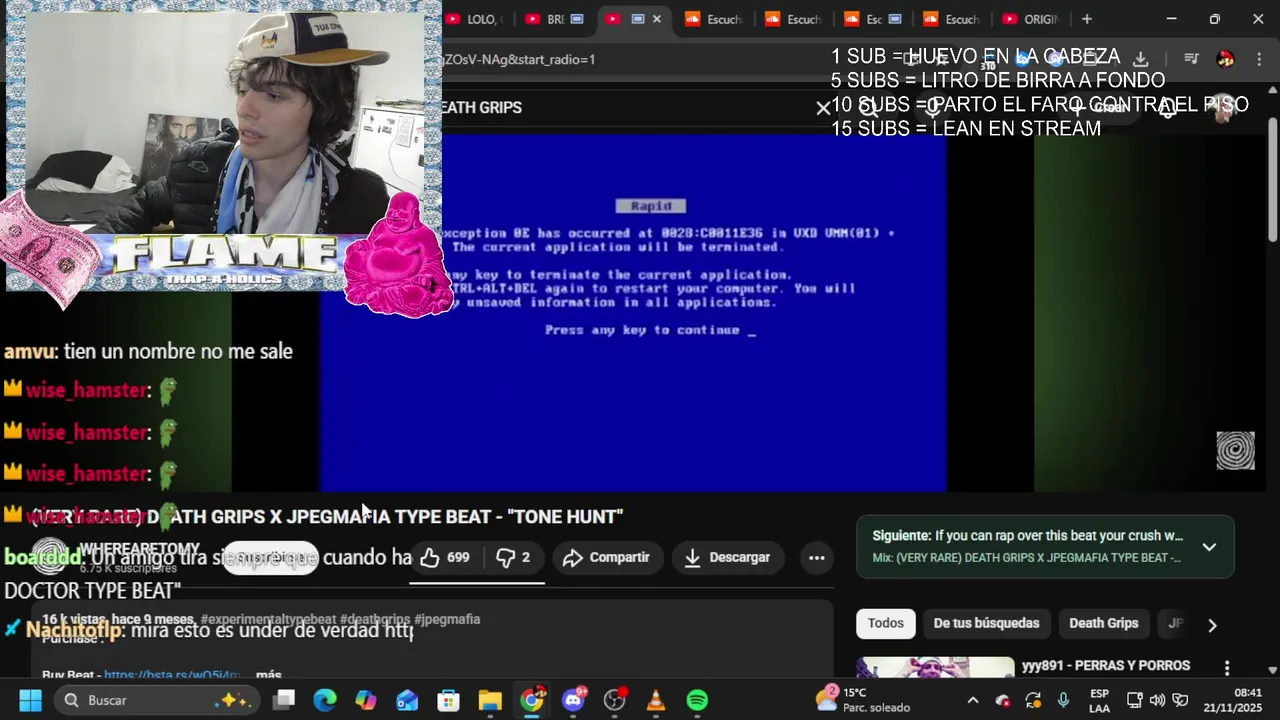Click the #jpegmafia hashtag
Screen dimensions: 1280x720
[447, 620]
